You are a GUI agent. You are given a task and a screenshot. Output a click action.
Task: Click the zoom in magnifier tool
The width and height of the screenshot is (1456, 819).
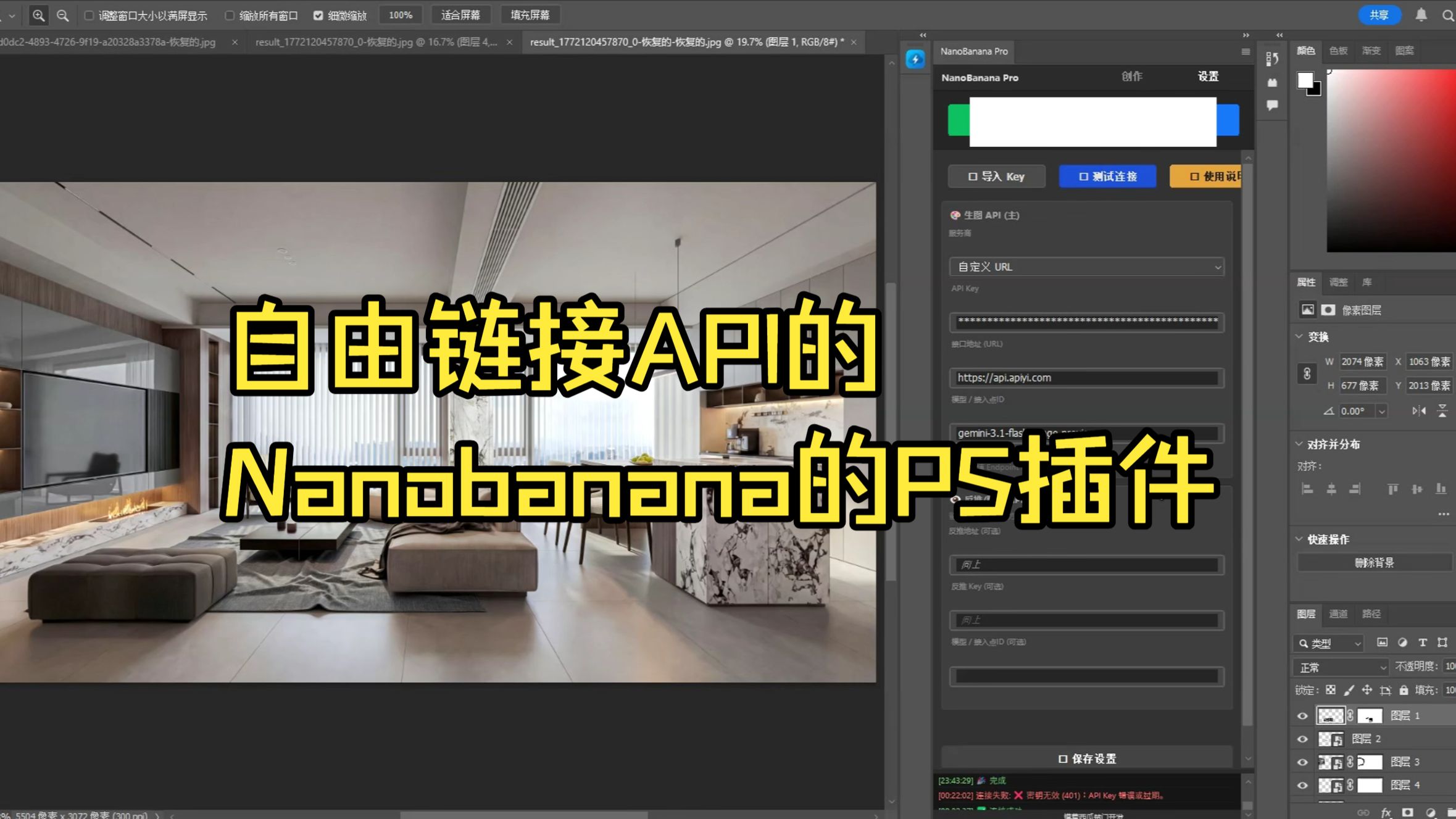pos(38,15)
